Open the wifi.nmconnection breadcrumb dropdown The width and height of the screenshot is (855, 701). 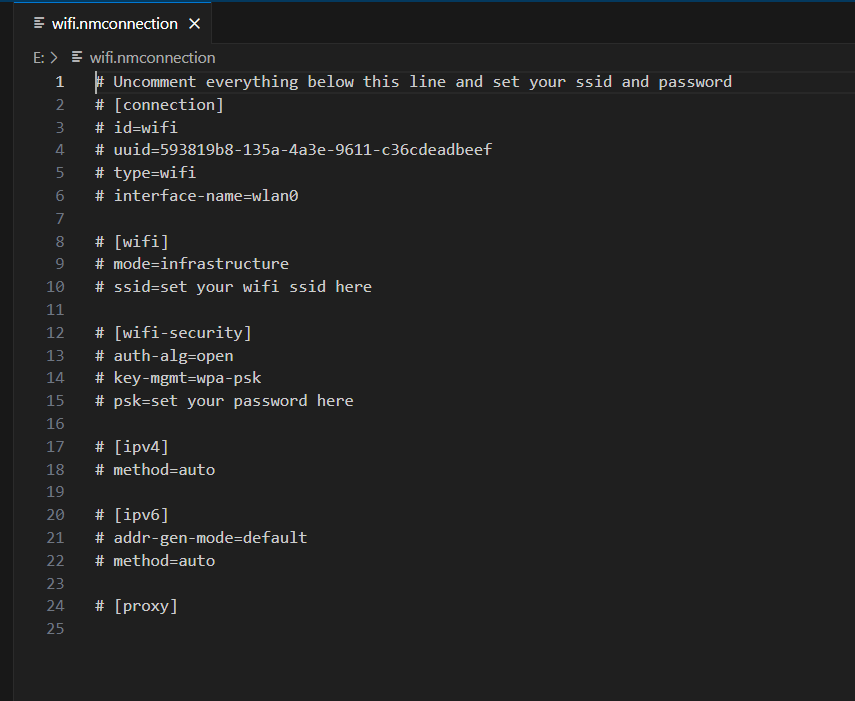(152, 58)
